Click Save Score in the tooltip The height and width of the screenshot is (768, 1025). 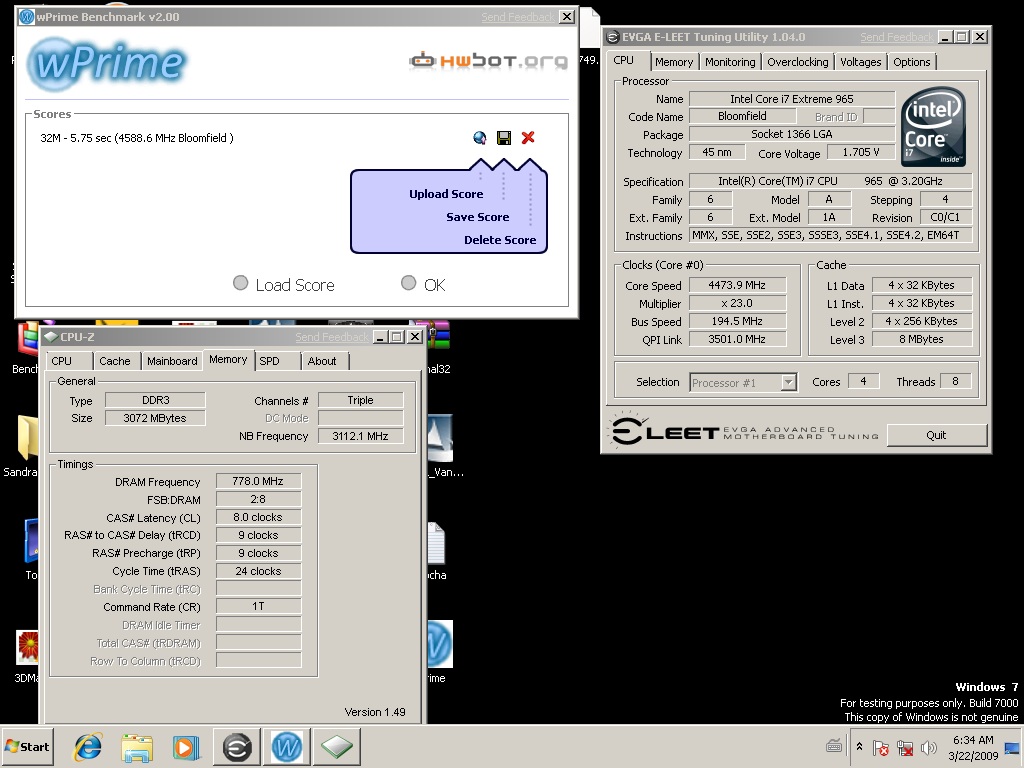[477, 217]
